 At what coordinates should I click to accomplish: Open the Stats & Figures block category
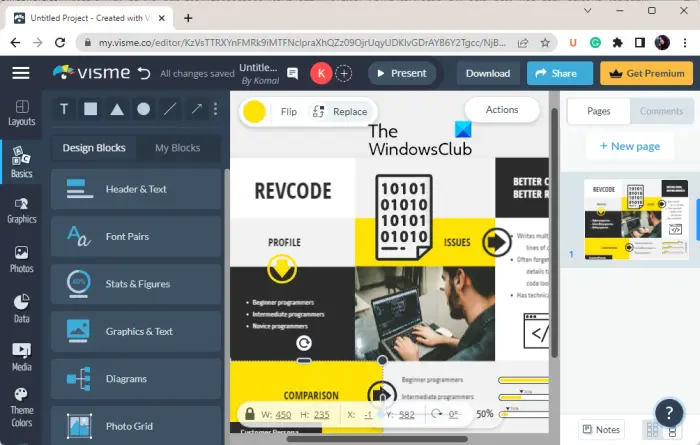click(136, 284)
